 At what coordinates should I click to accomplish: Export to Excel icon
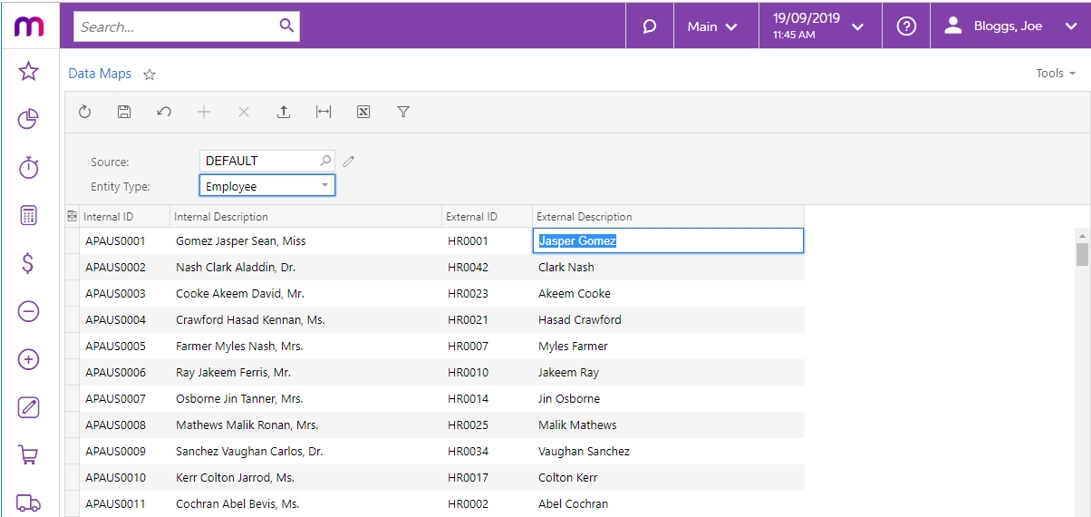pyautogui.click(x=363, y=111)
